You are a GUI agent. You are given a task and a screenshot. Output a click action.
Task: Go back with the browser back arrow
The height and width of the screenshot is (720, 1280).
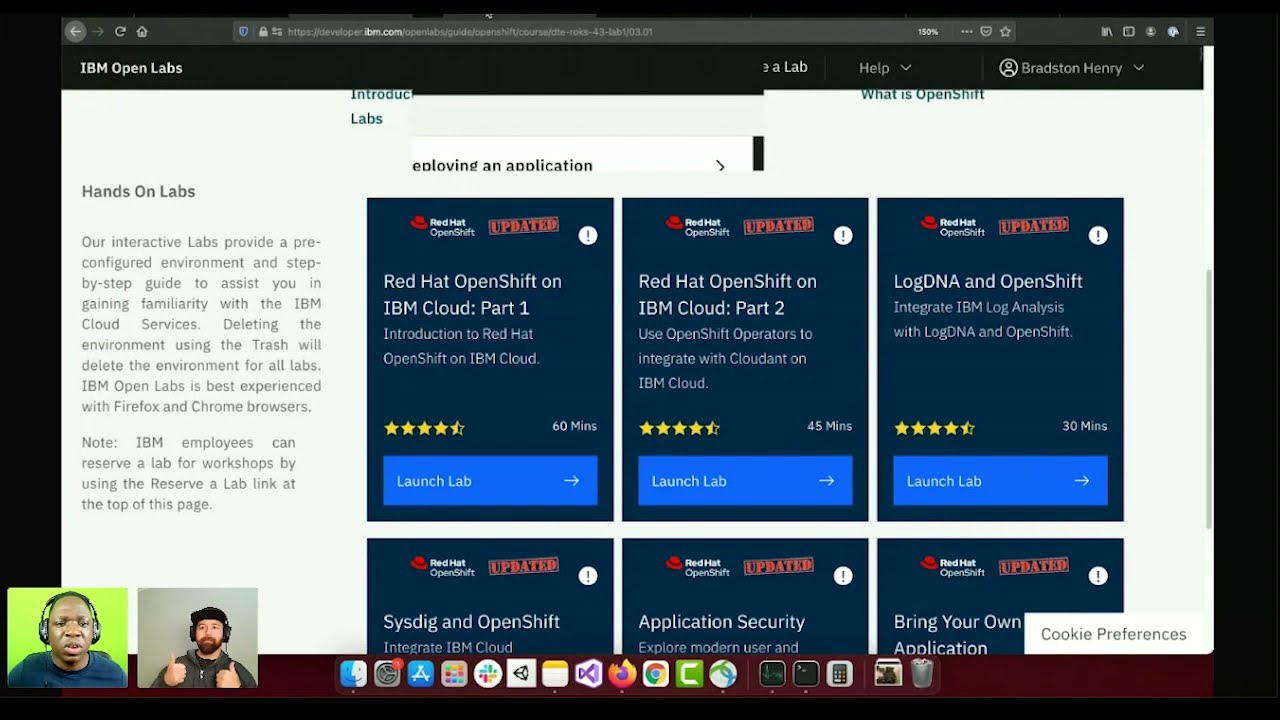click(75, 32)
